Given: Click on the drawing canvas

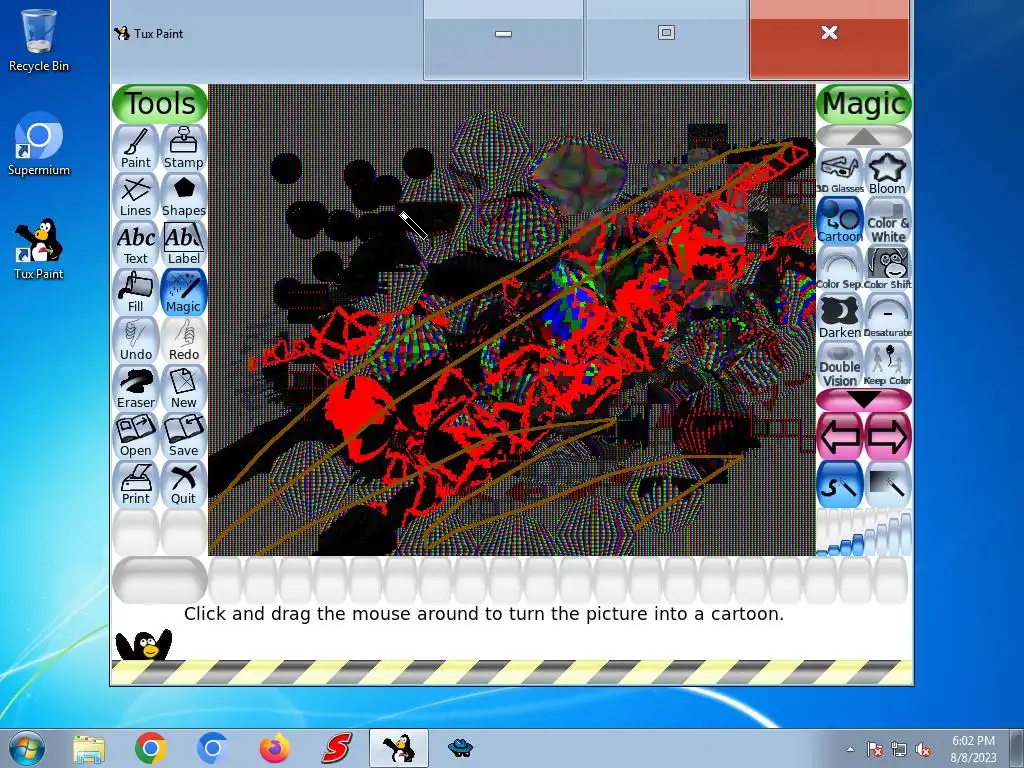Looking at the screenshot, I should point(512,319).
